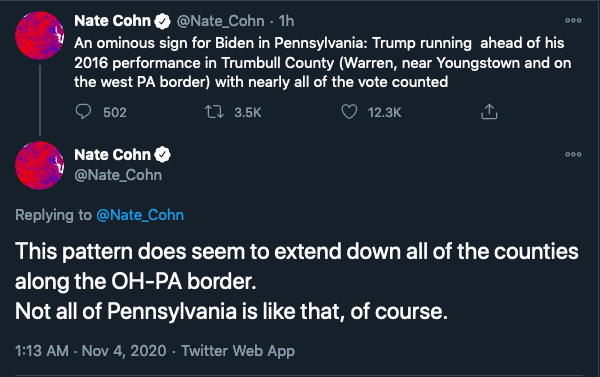Click the 502 replies count
The height and width of the screenshot is (377, 600).
(x=115, y=113)
